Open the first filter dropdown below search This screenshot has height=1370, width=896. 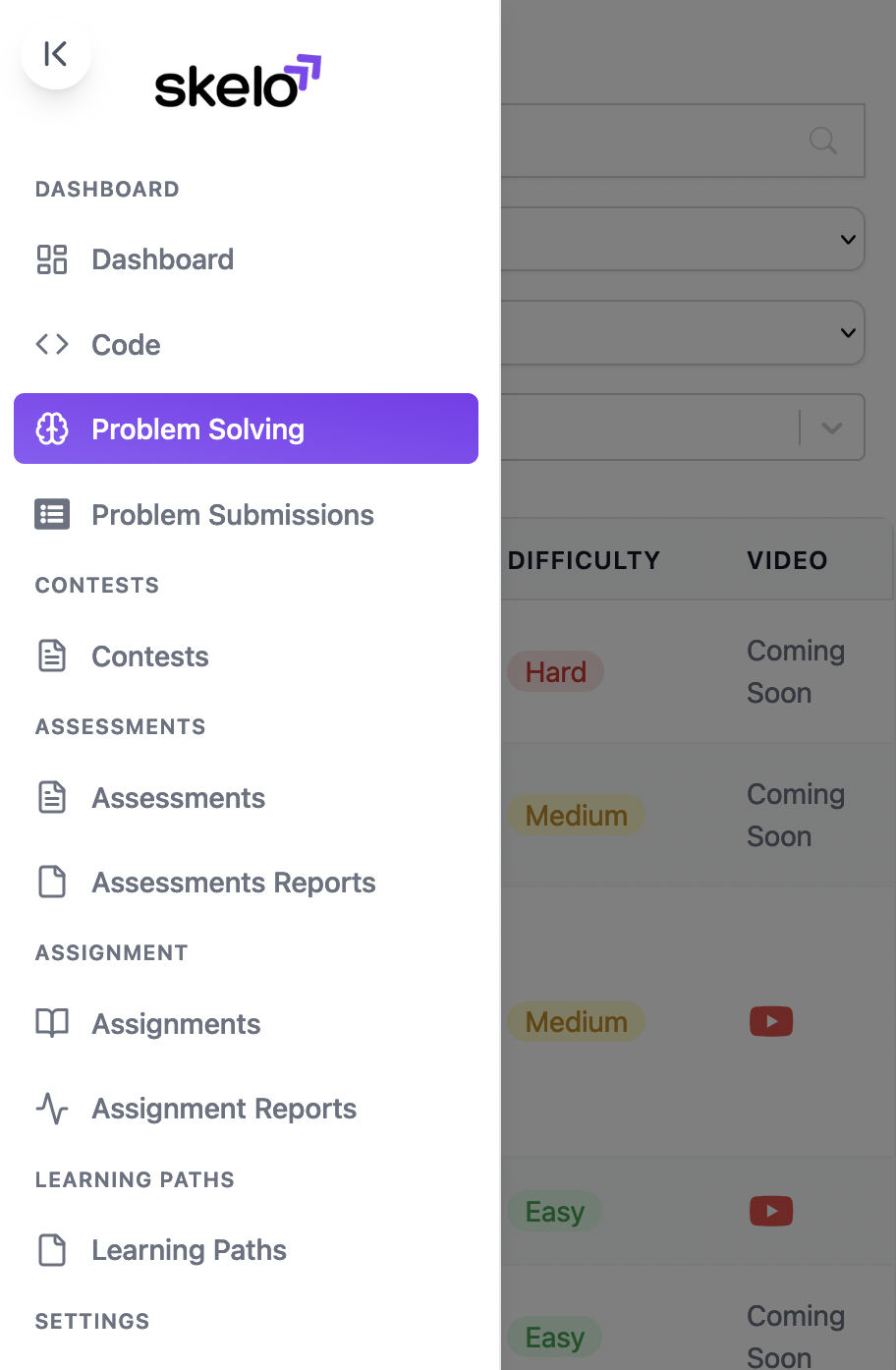point(683,239)
